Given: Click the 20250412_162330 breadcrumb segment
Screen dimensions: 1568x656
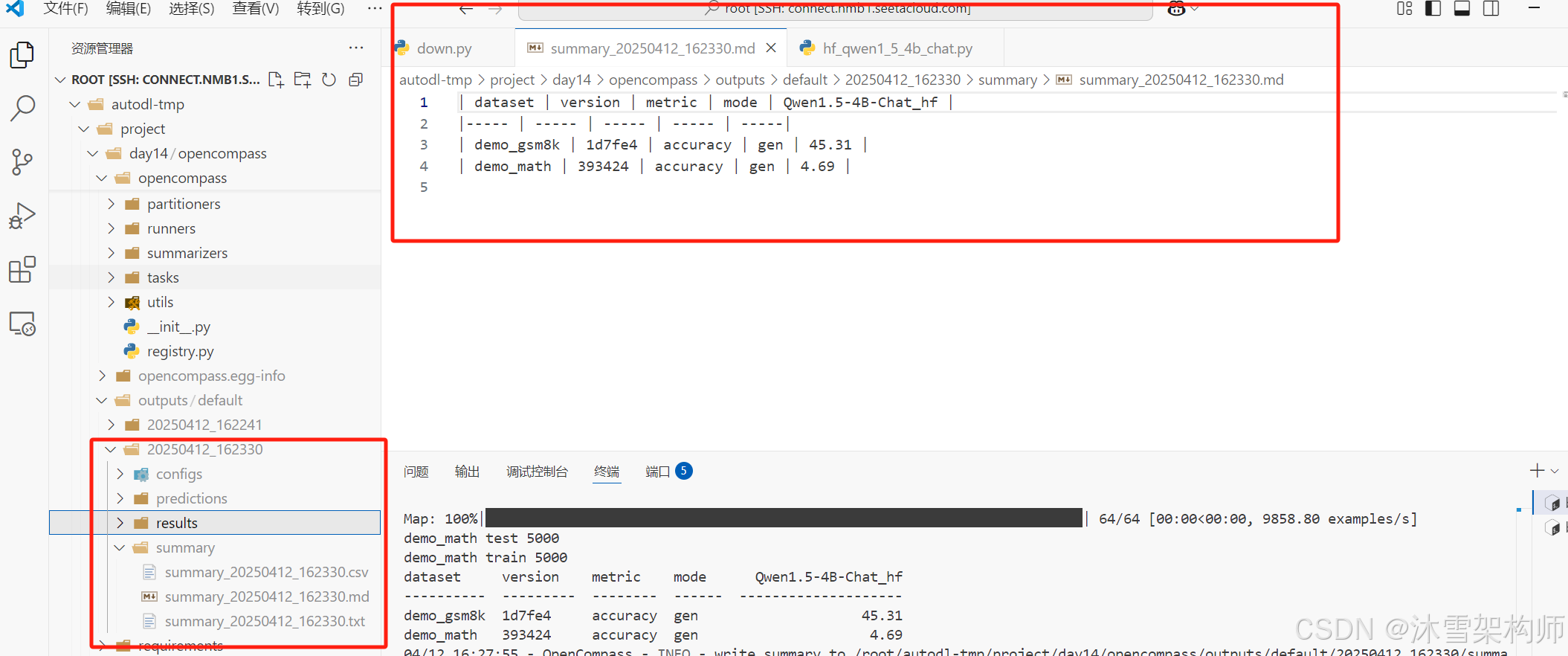Looking at the screenshot, I should 903,80.
